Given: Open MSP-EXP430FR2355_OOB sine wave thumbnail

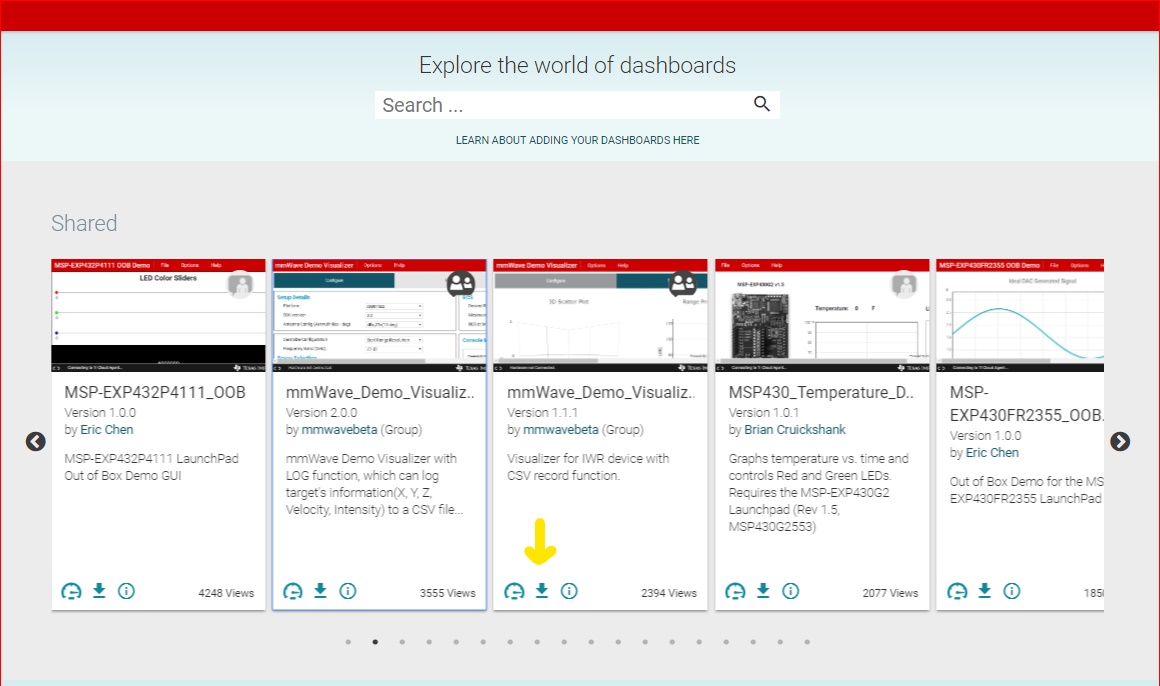Looking at the screenshot, I should click(x=1020, y=315).
